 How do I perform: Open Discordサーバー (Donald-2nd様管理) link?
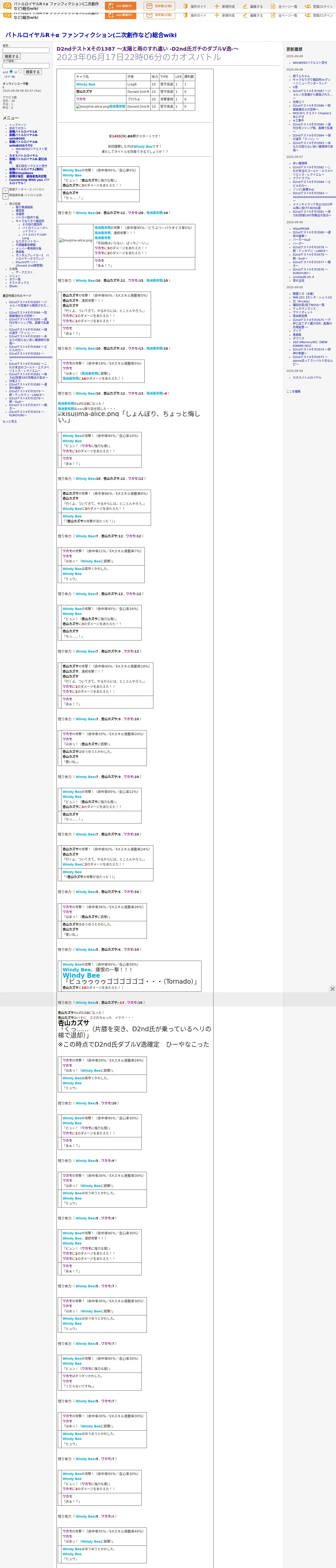tap(29, 264)
